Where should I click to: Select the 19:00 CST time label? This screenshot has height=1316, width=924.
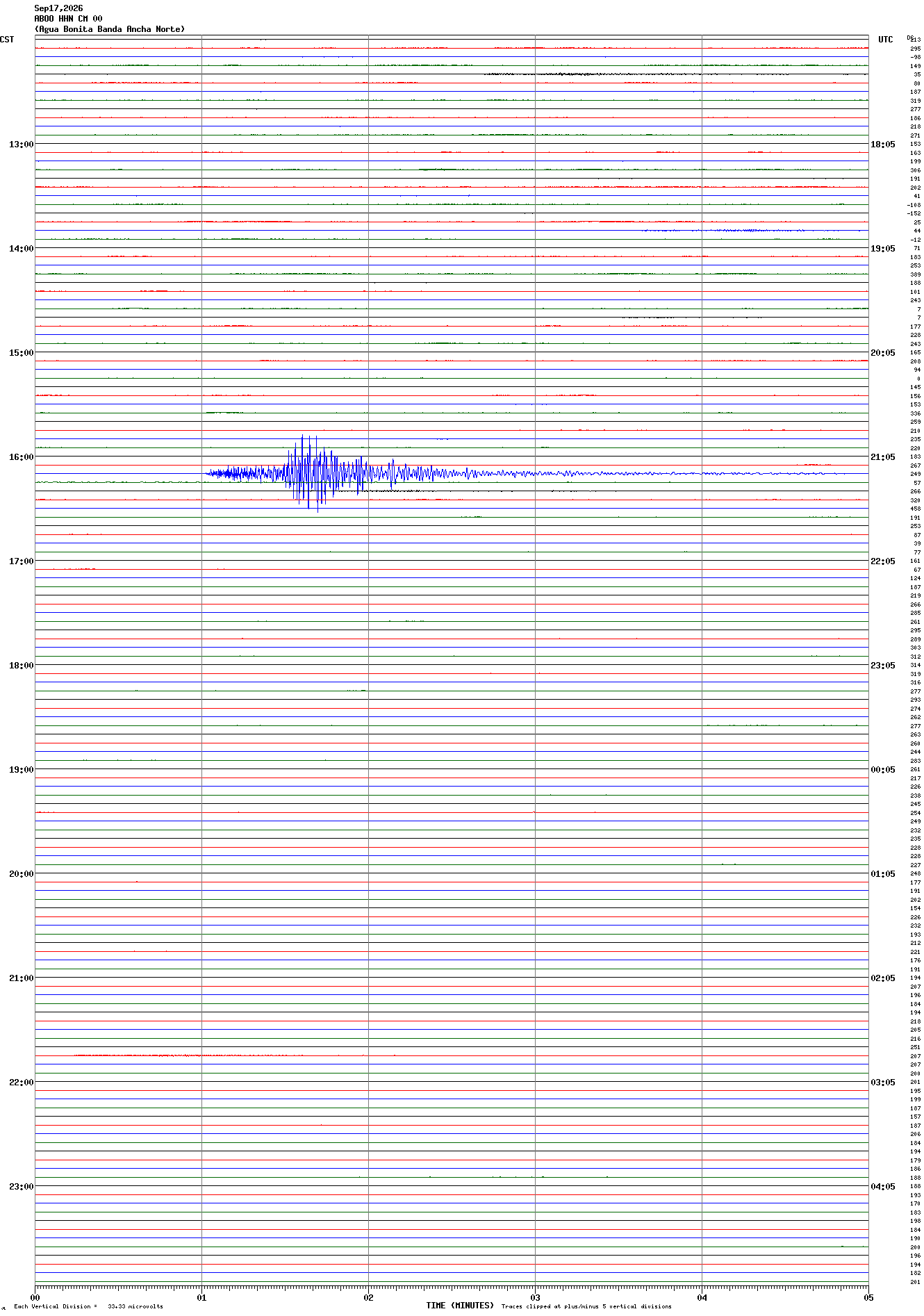pos(21,770)
